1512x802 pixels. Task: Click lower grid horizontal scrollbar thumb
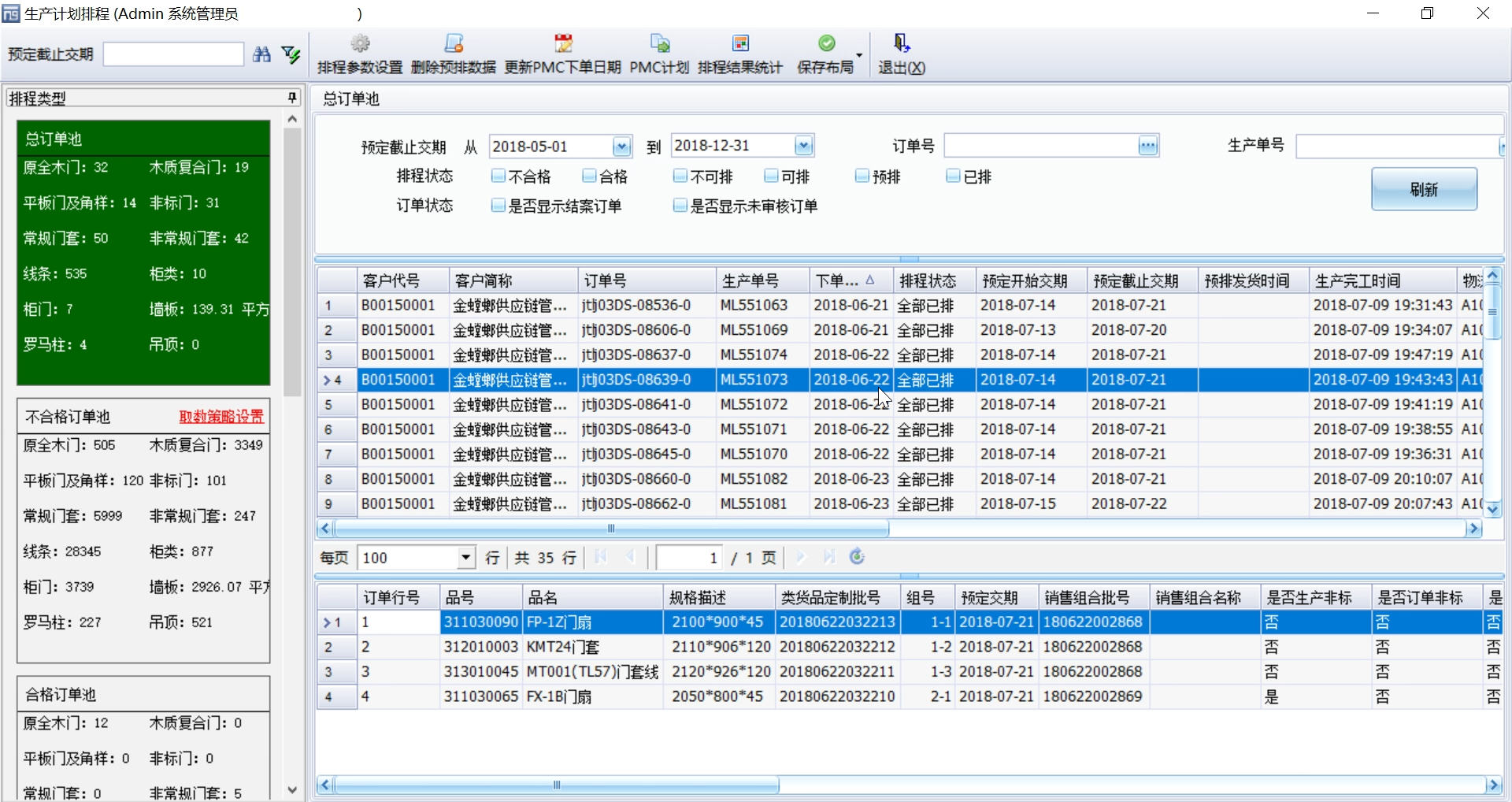coord(556,785)
